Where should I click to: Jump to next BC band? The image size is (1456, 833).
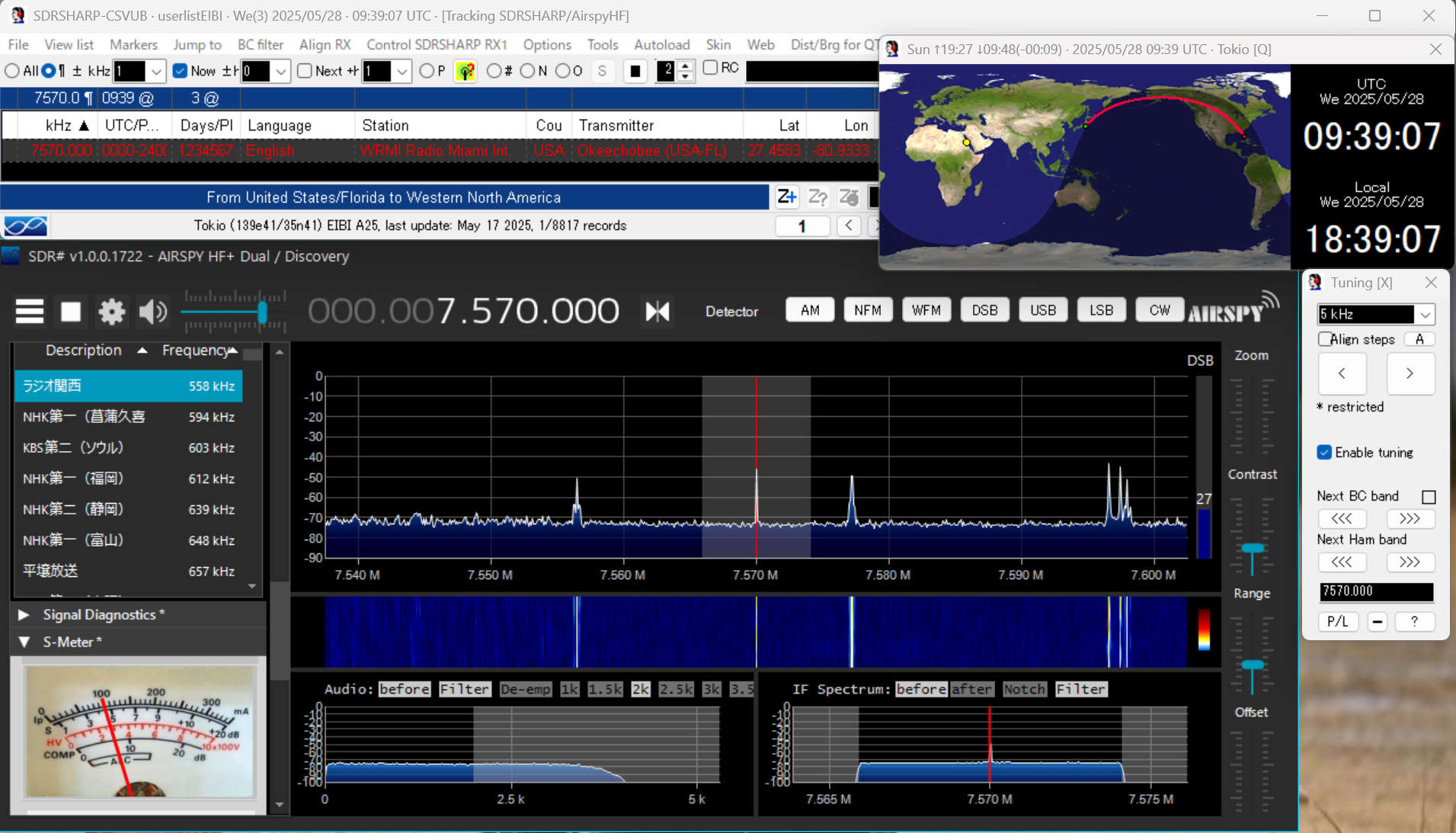(1410, 519)
